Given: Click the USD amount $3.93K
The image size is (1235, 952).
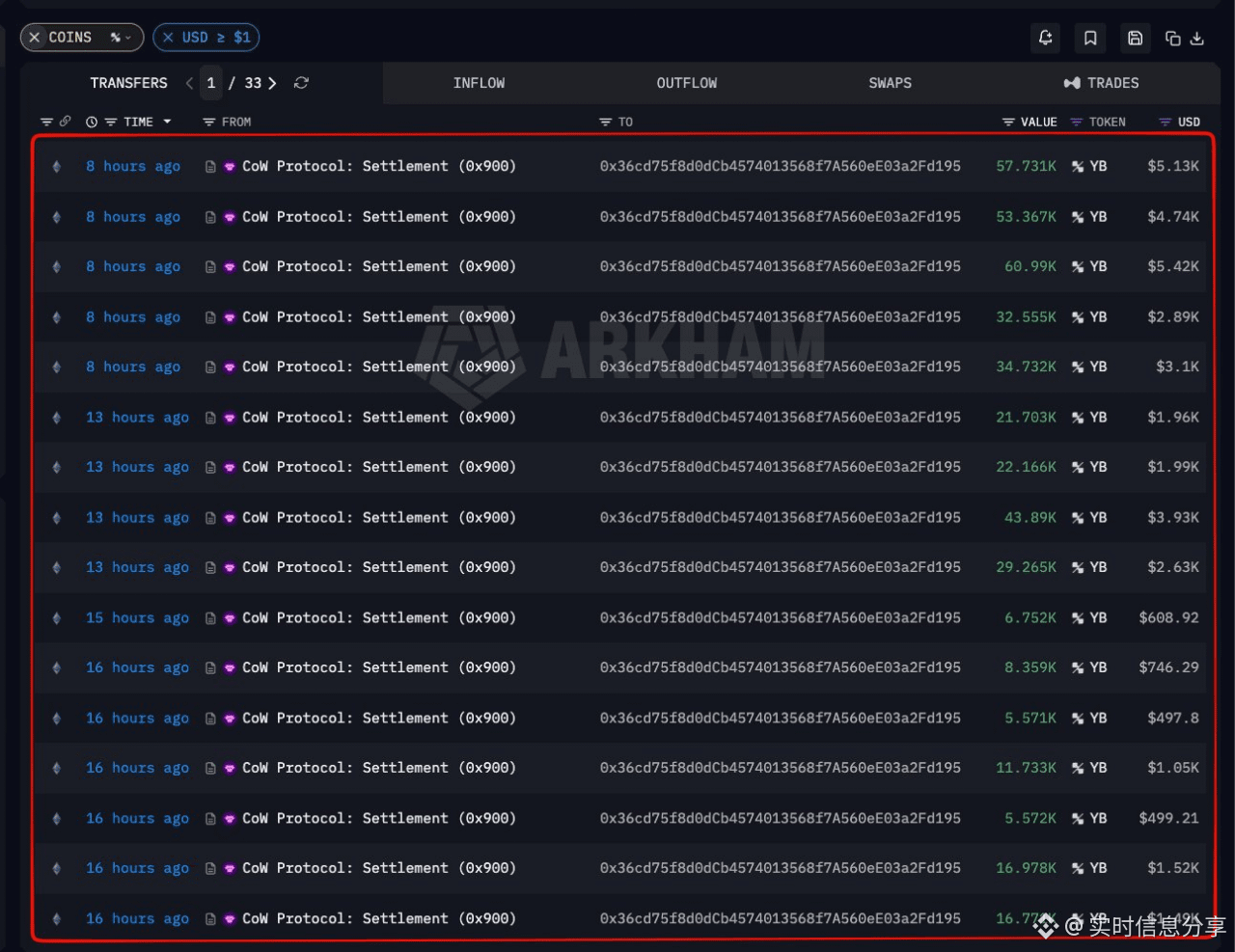Looking at the screenshot, I should click(1173, 517).
